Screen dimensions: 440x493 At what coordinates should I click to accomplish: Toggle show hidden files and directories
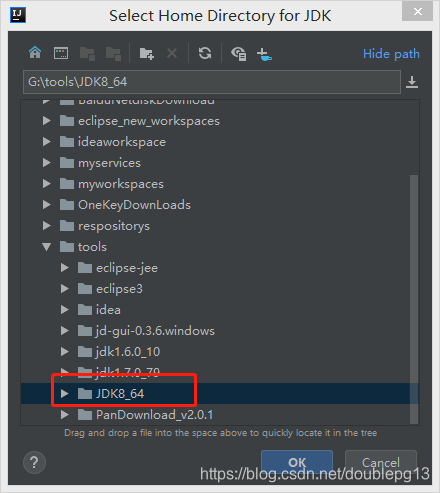pyautogui.click(x=239, y=53)
